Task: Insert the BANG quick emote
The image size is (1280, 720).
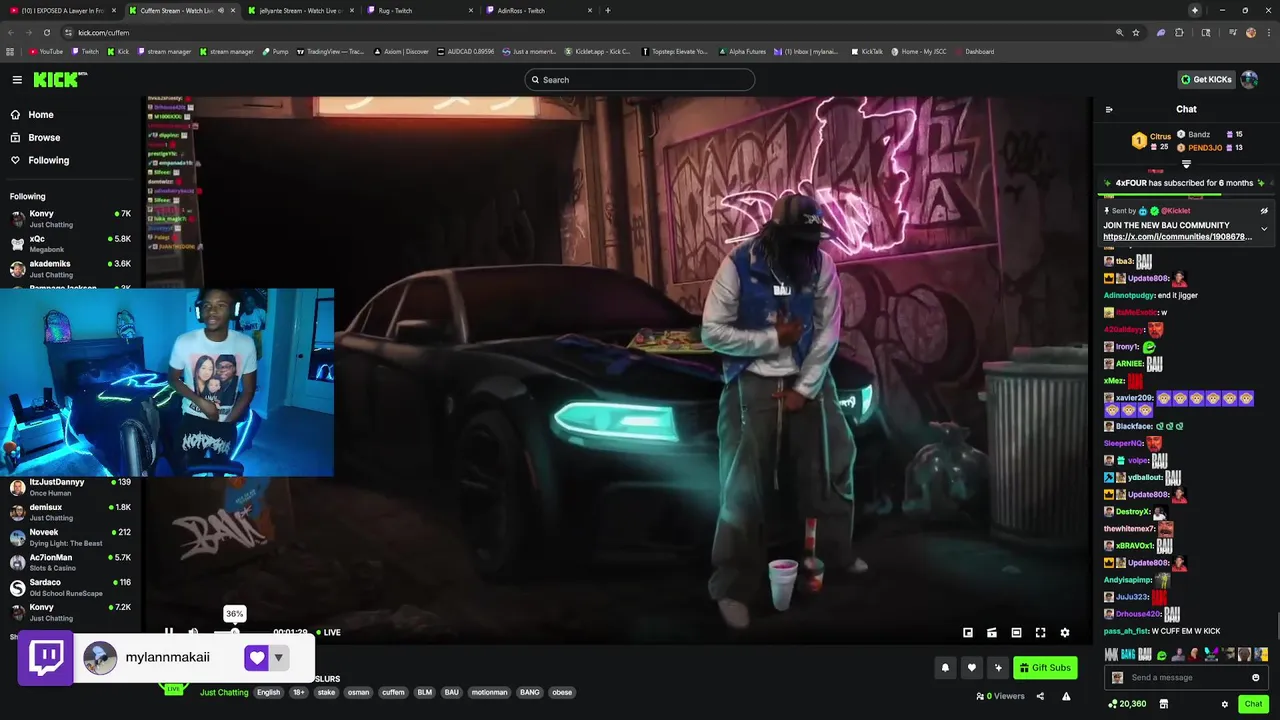Action: click(x=1128, y=655)
